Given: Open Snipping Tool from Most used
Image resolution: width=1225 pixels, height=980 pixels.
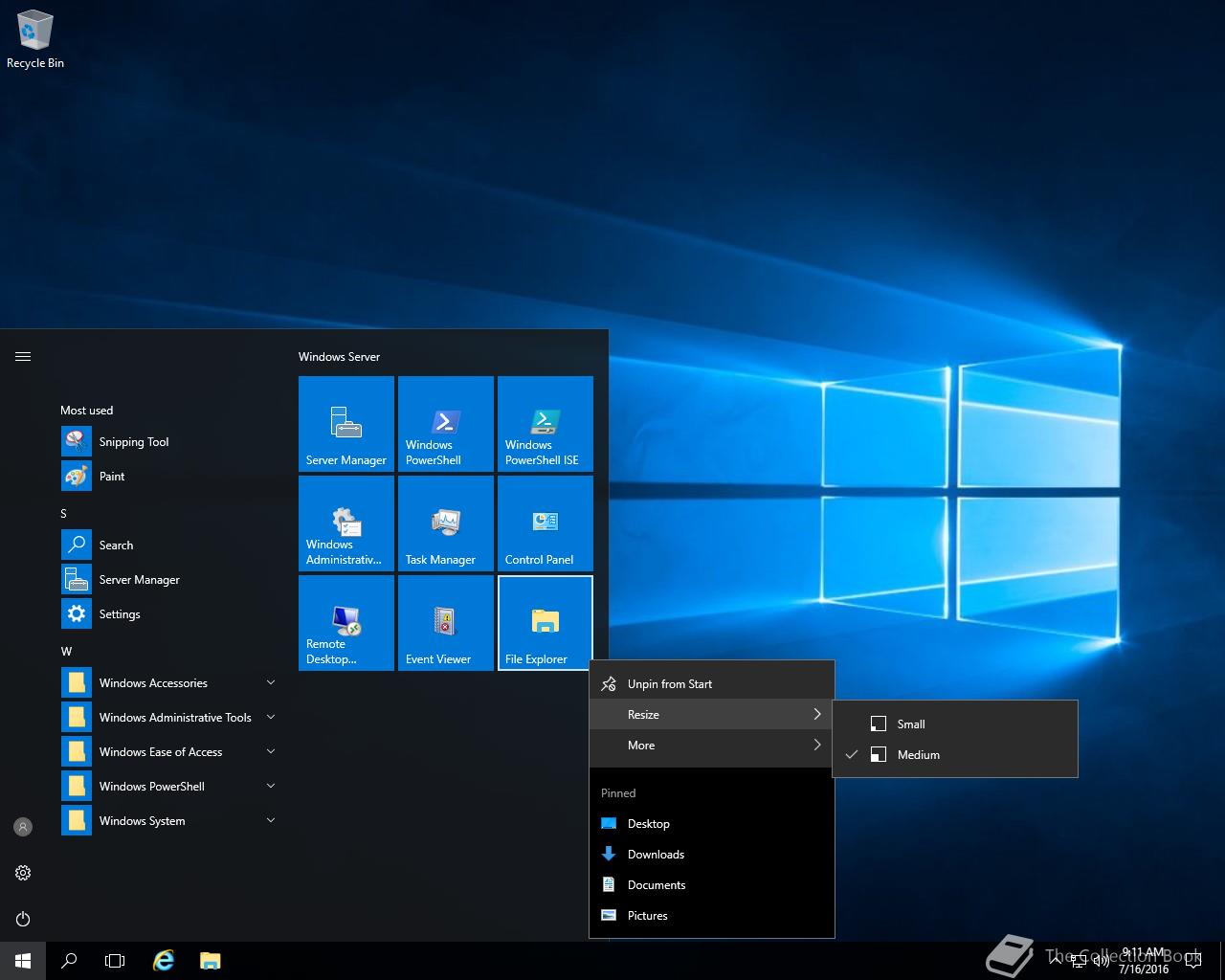Looking at the screenshot, I should pyautogui.click(x=168, y=442).
